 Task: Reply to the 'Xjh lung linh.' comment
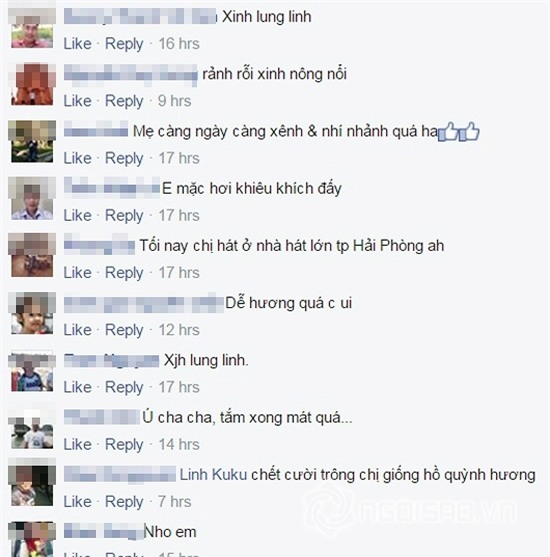click(x=124, y=388)
